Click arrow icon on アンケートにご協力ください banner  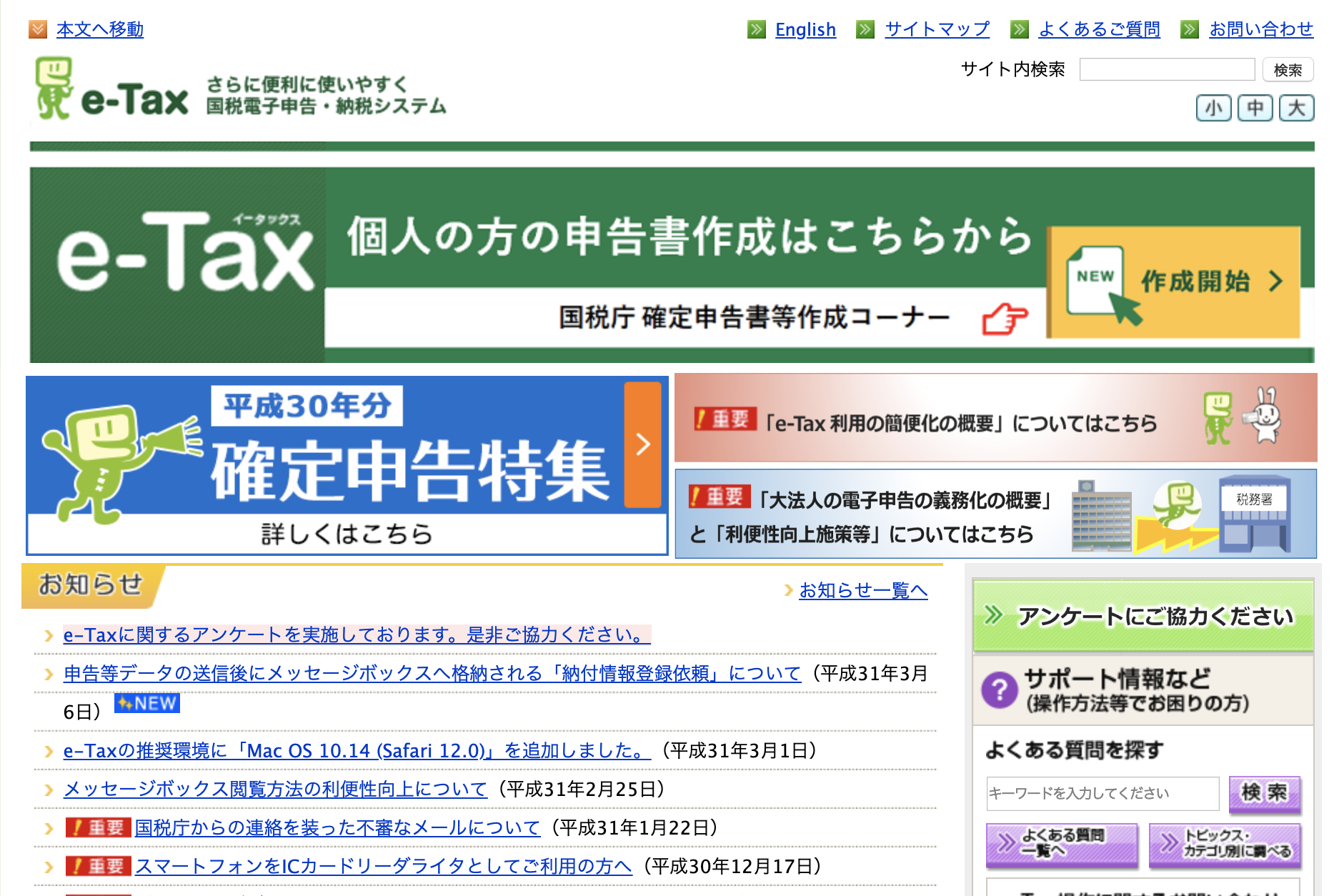pyautogui.click(x=994, y=615)
